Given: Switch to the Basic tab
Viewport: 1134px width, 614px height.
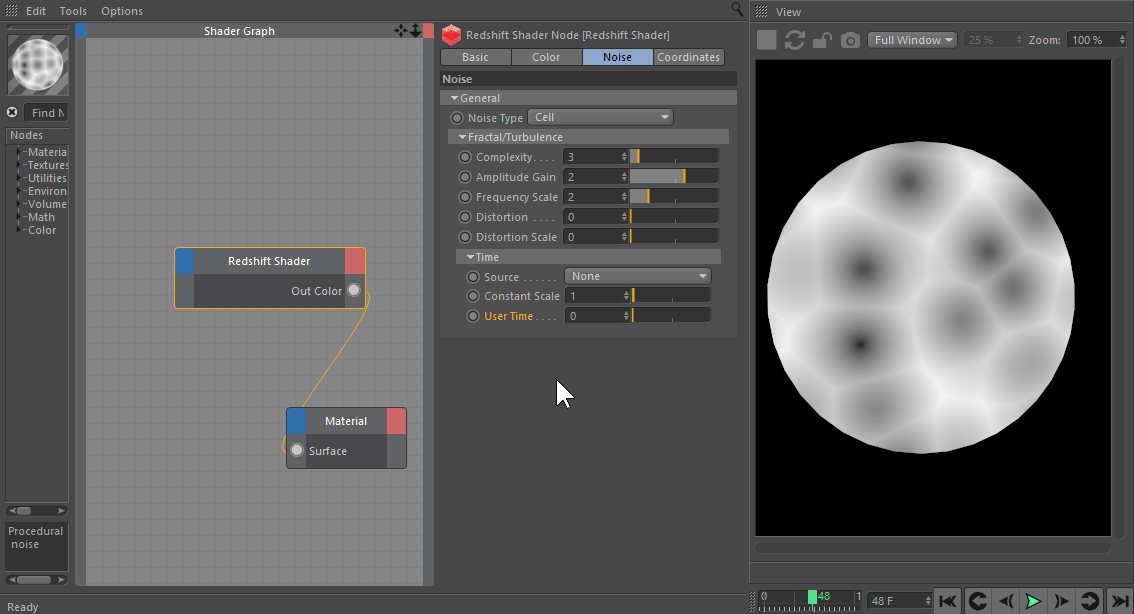Looking at the screenshot, I should (x=475, y=57).
